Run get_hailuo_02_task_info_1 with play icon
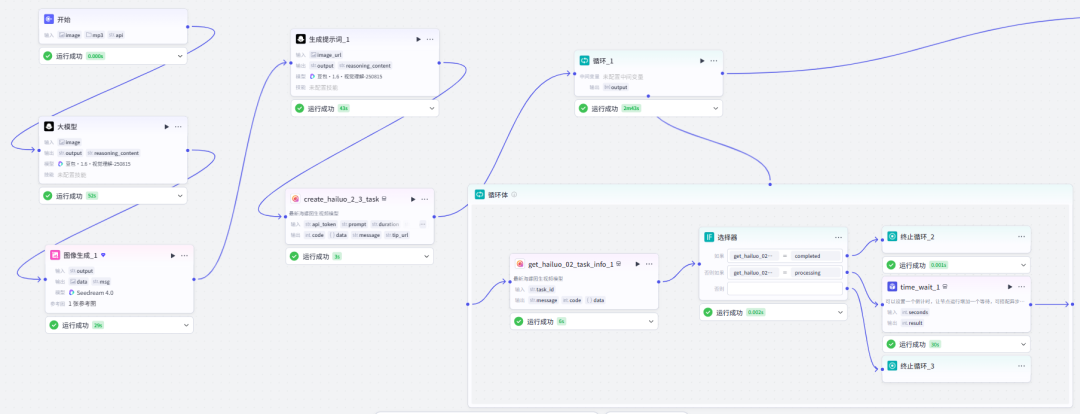 [636, 264]
